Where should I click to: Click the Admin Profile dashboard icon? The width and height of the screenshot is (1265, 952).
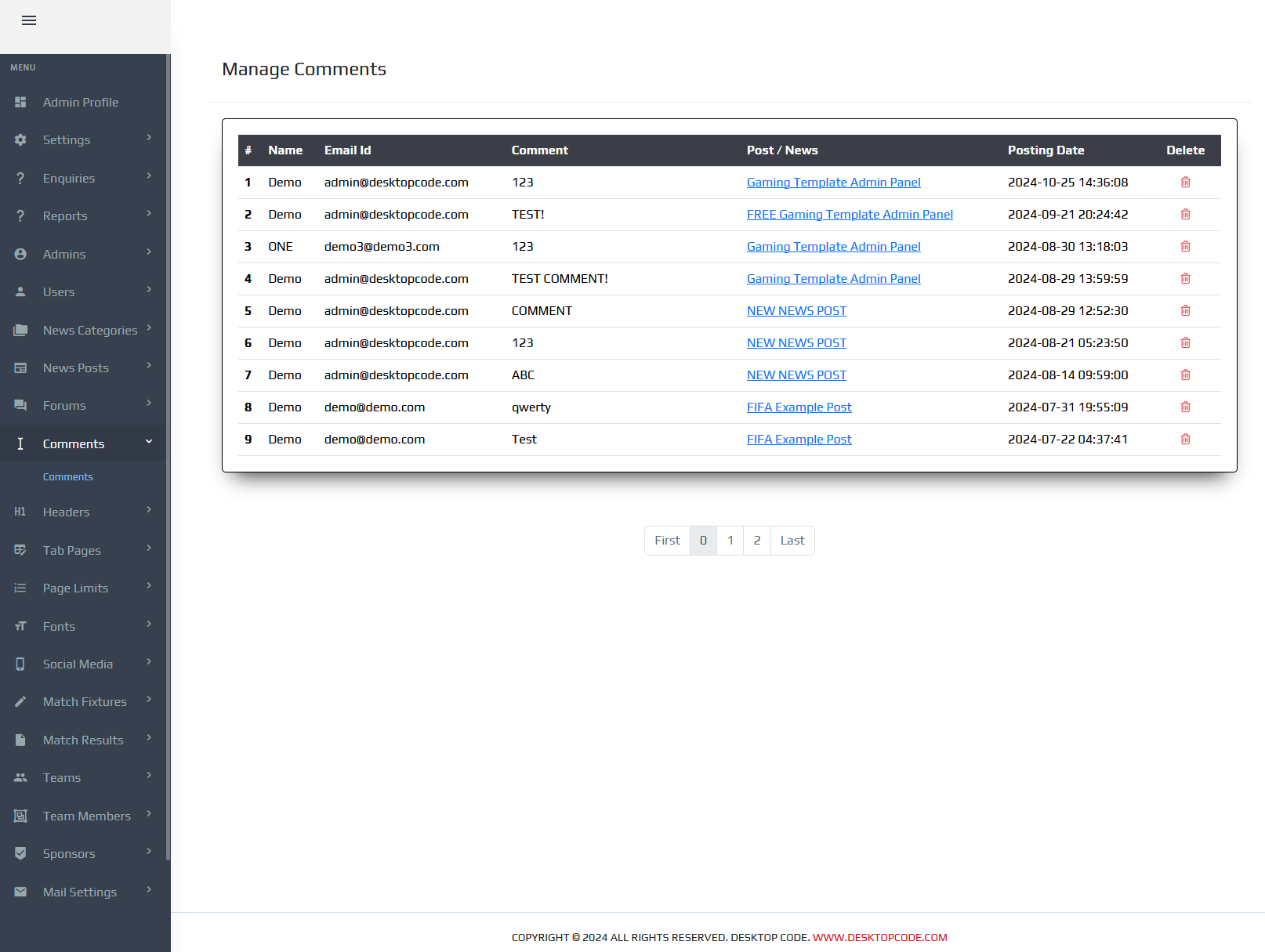pyautogui.click(x=20, y=103)
